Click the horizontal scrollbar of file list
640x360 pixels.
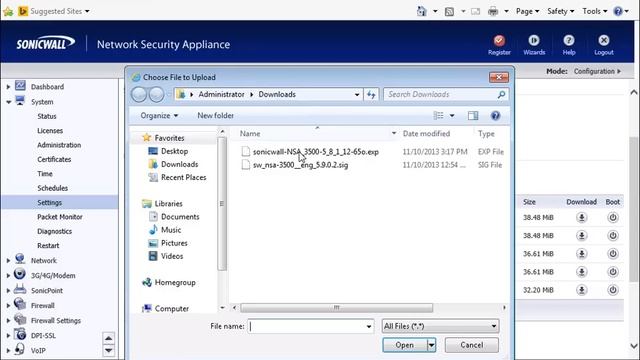(336, 308)
